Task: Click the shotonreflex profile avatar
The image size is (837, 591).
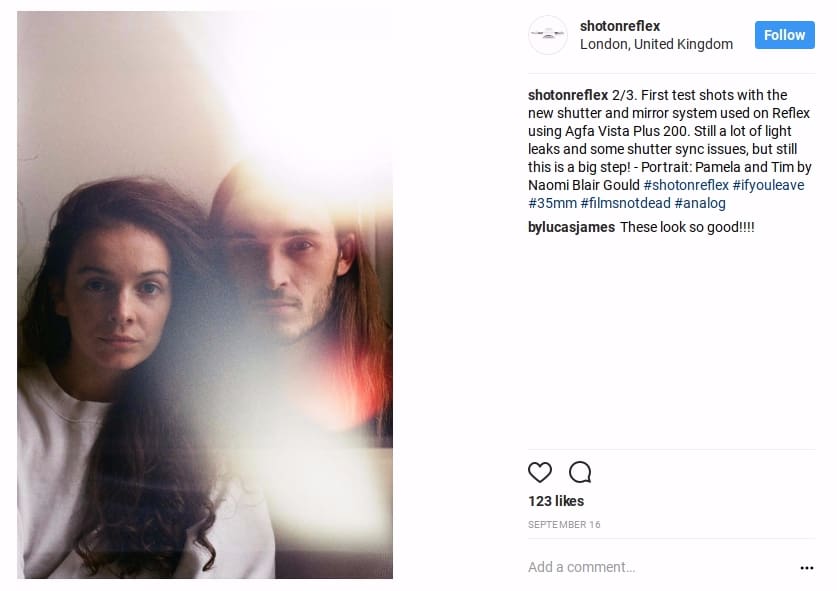Action: pyautogui.click(x=547, y=35)
